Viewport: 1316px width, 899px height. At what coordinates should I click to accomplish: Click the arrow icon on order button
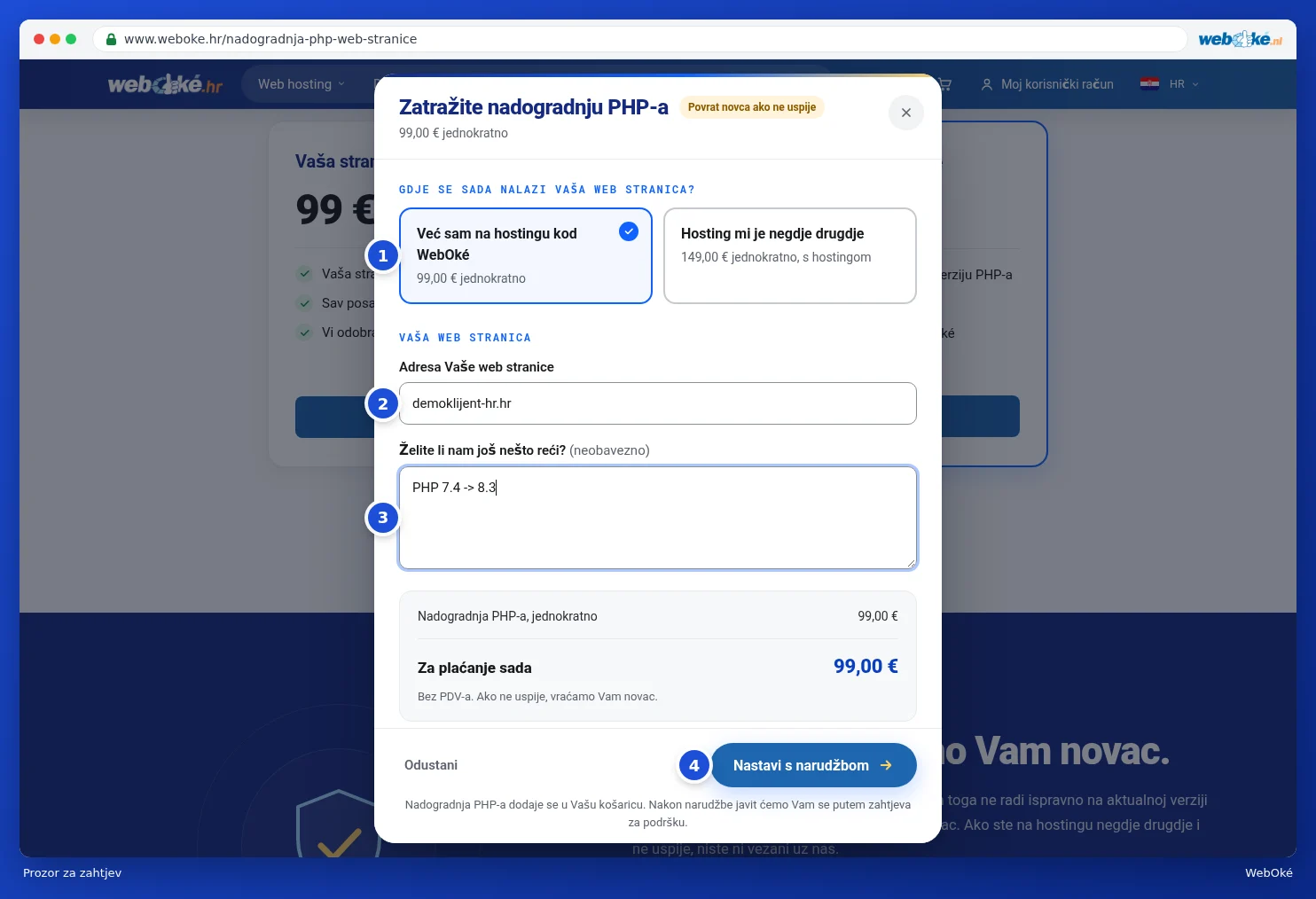click(886, 765)
